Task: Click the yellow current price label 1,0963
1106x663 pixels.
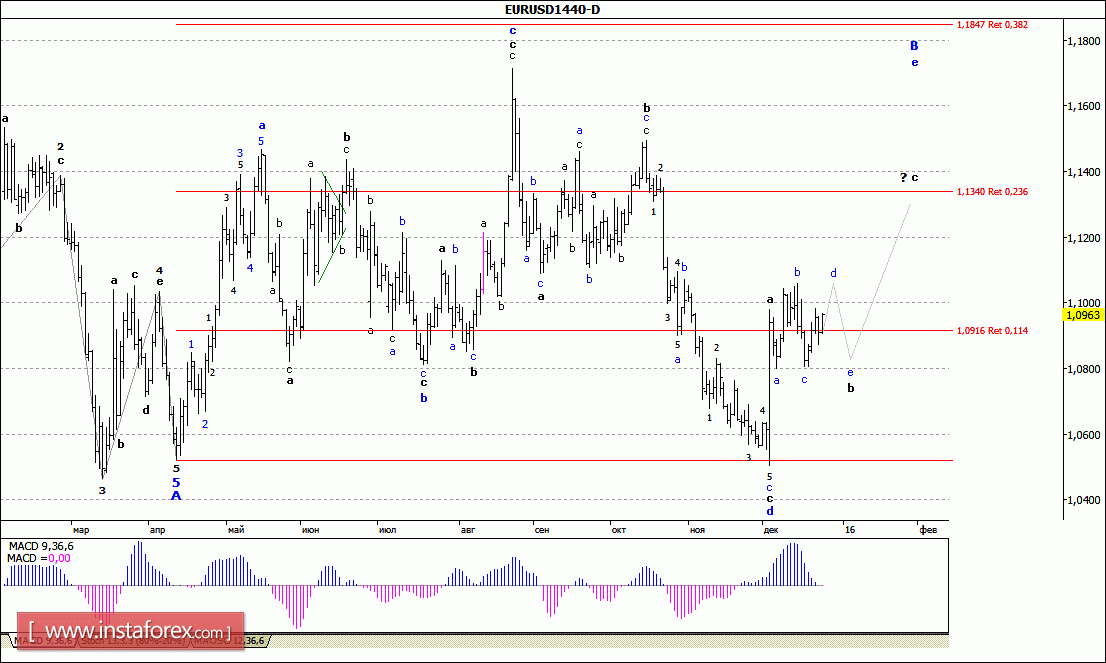Action: coord(1083,315)
